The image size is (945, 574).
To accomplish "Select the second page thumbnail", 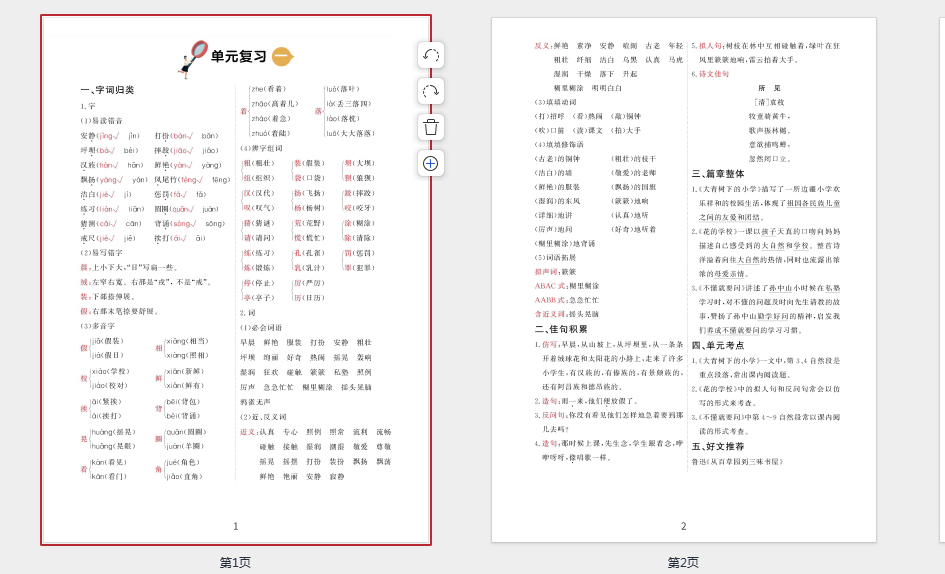I will point(683,300).
